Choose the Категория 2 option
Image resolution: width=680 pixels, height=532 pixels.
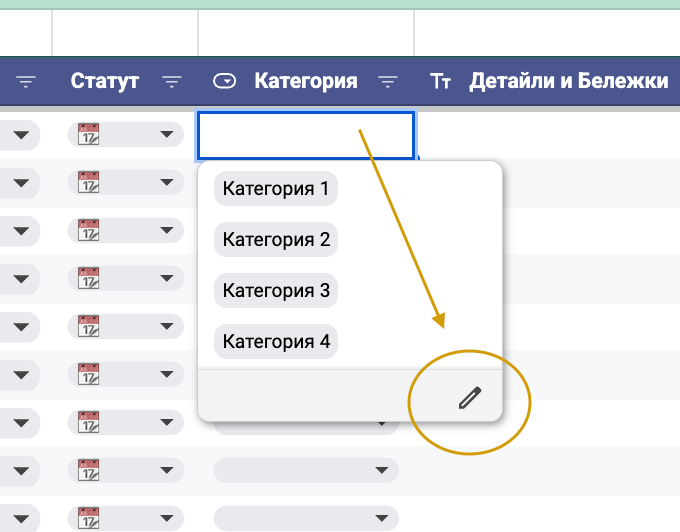(276, 240)
